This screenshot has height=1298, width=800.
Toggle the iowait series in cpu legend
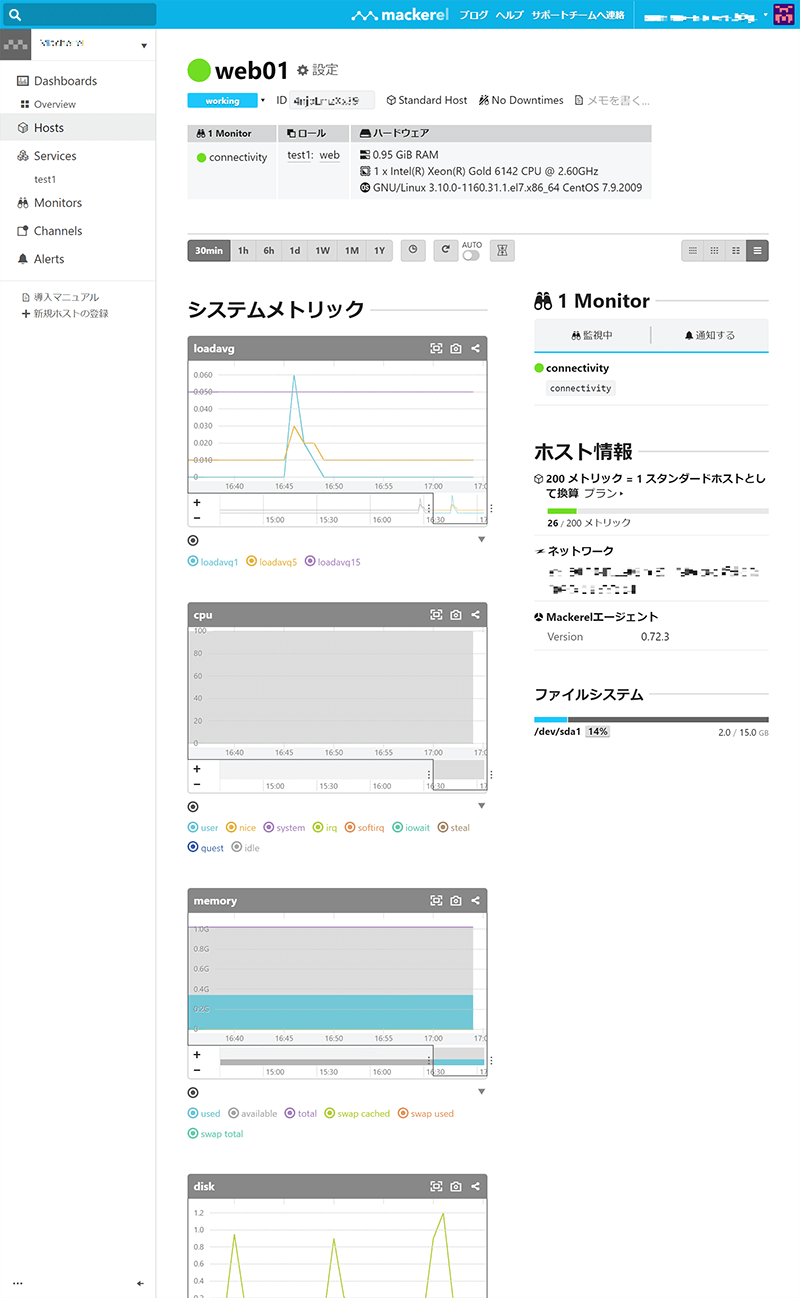click(x=412, y=828)
